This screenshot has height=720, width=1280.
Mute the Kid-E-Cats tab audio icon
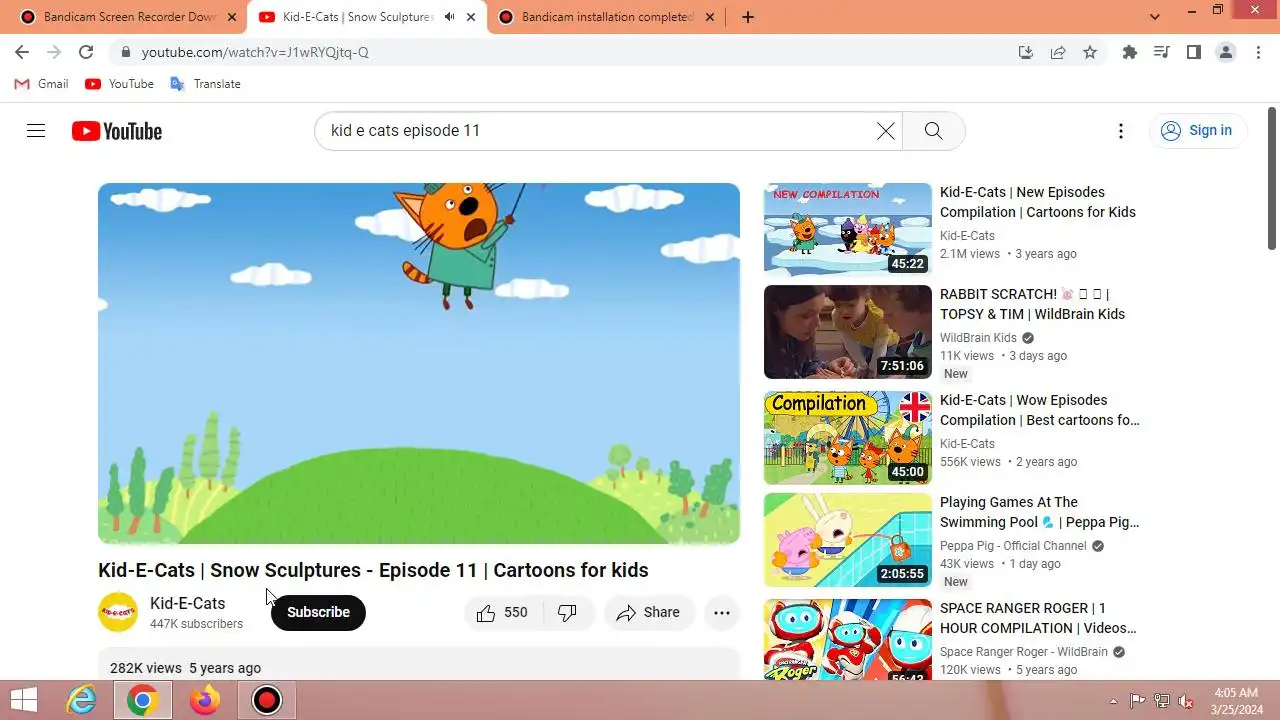point(449,17)
